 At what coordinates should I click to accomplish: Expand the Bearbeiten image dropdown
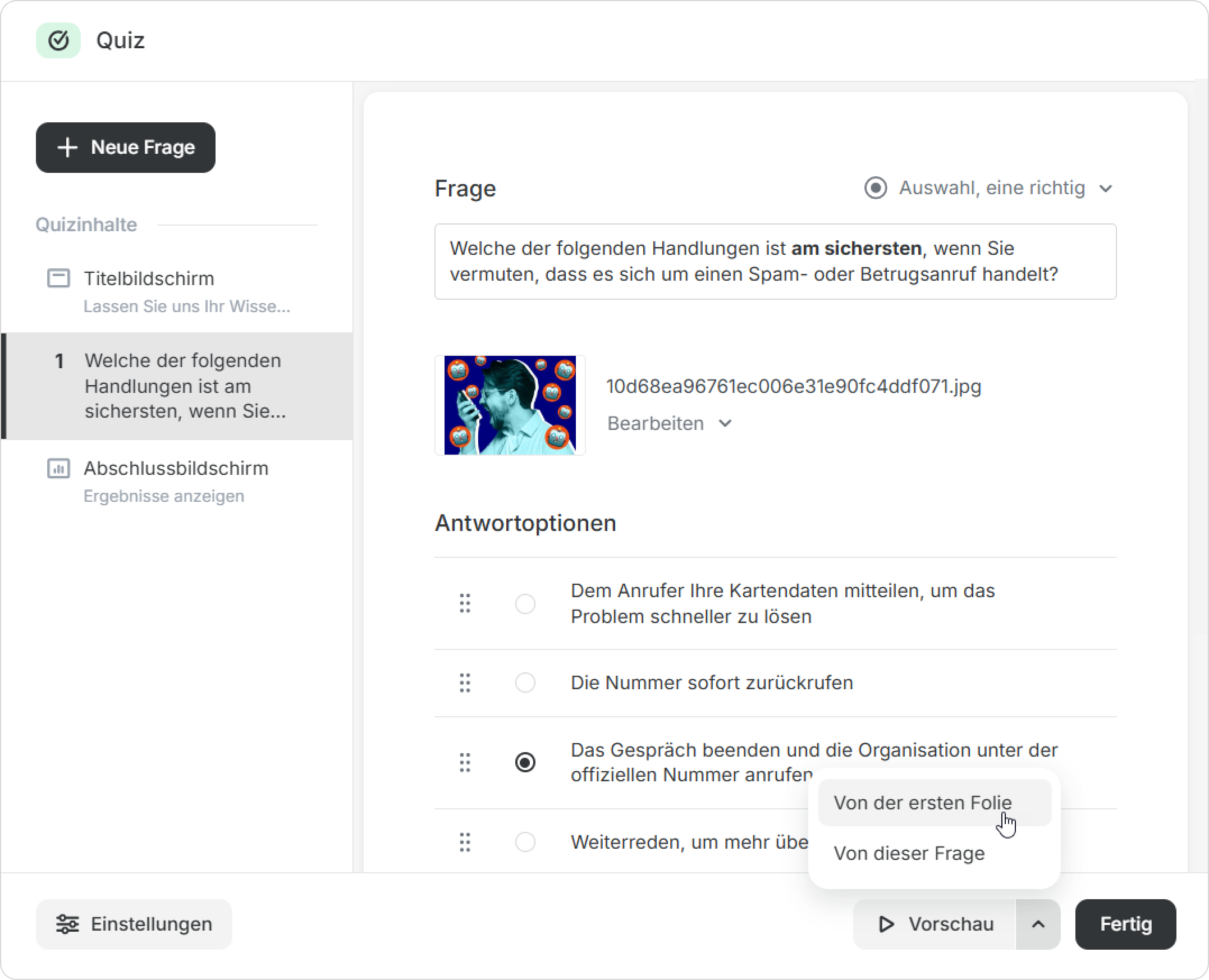click(670, 423)
